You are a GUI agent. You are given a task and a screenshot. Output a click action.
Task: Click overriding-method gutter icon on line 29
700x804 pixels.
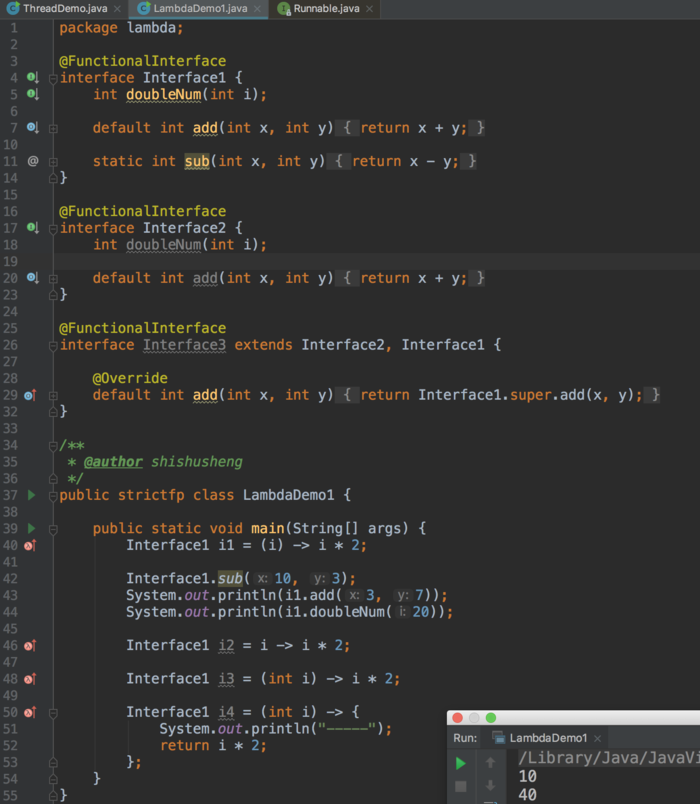[30, 395]
